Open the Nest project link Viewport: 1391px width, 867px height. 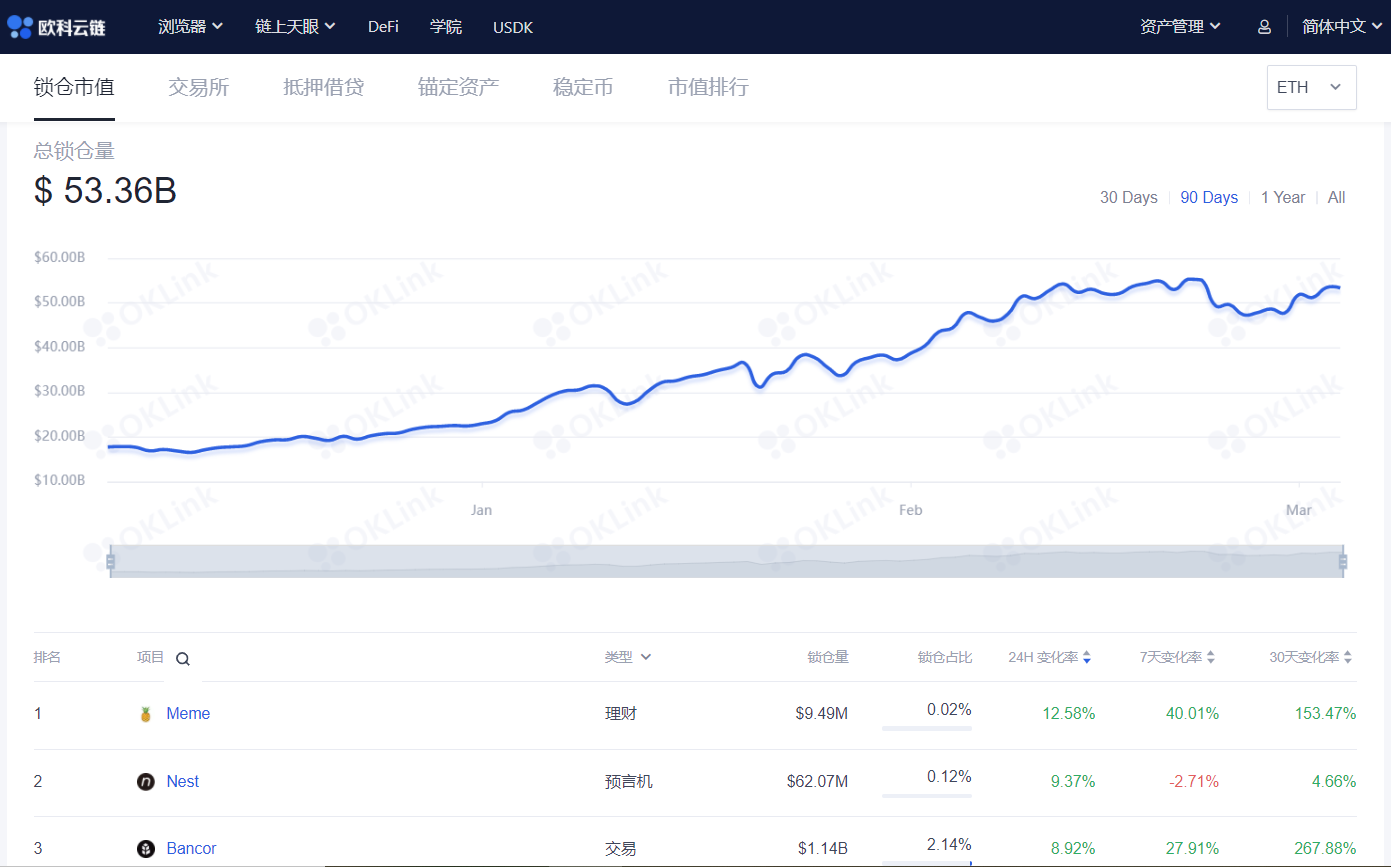click(x=183, y=782)
